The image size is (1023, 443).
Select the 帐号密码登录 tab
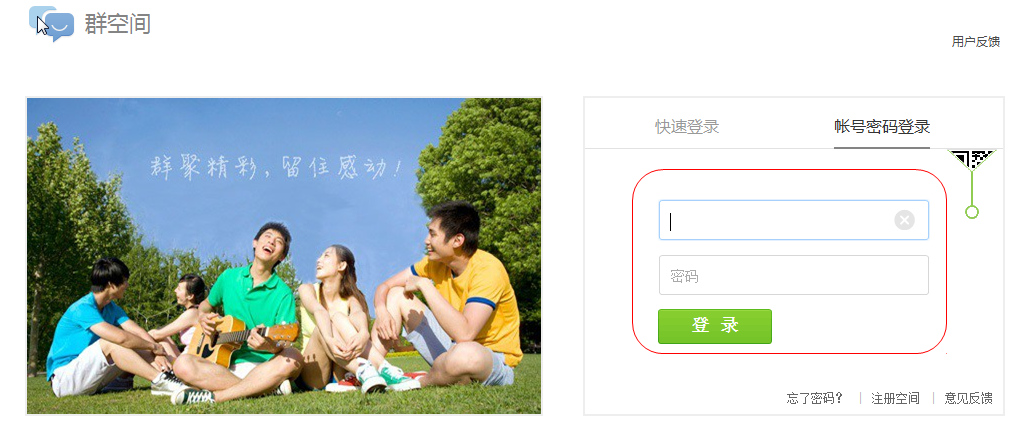tap(881, 127)
